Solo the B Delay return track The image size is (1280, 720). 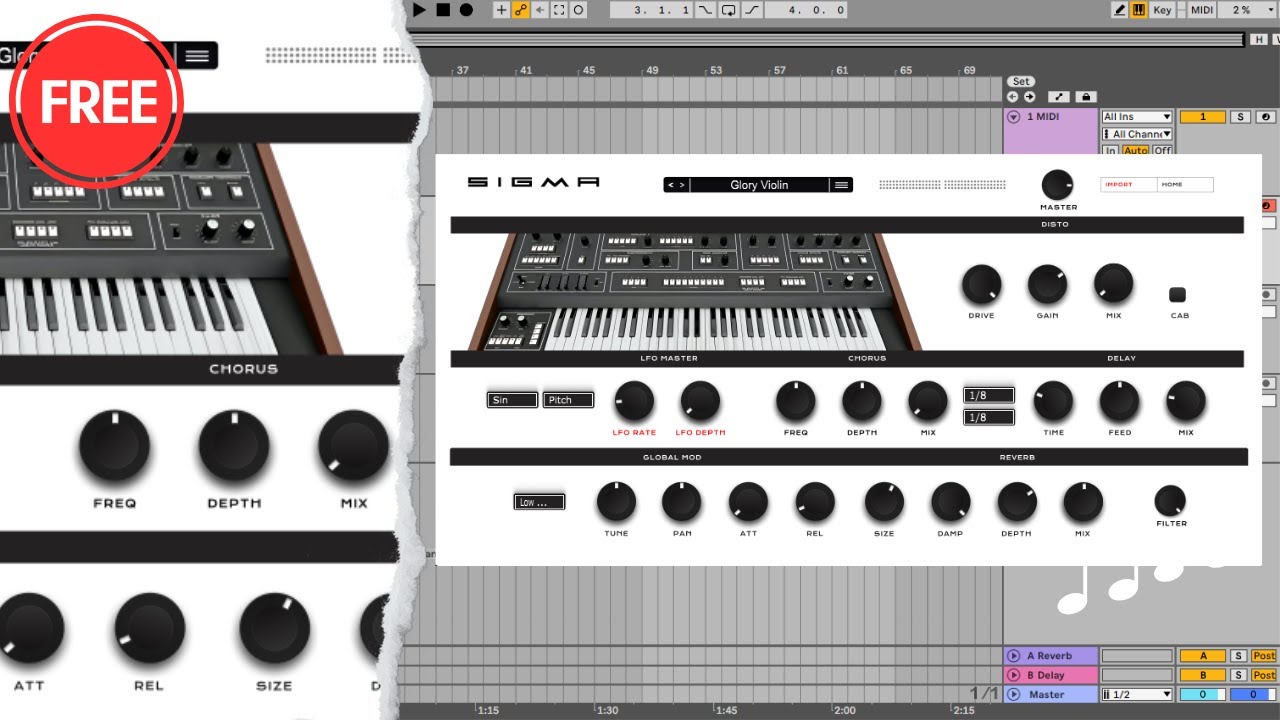pyautogui.click(x=1238, y=675)
